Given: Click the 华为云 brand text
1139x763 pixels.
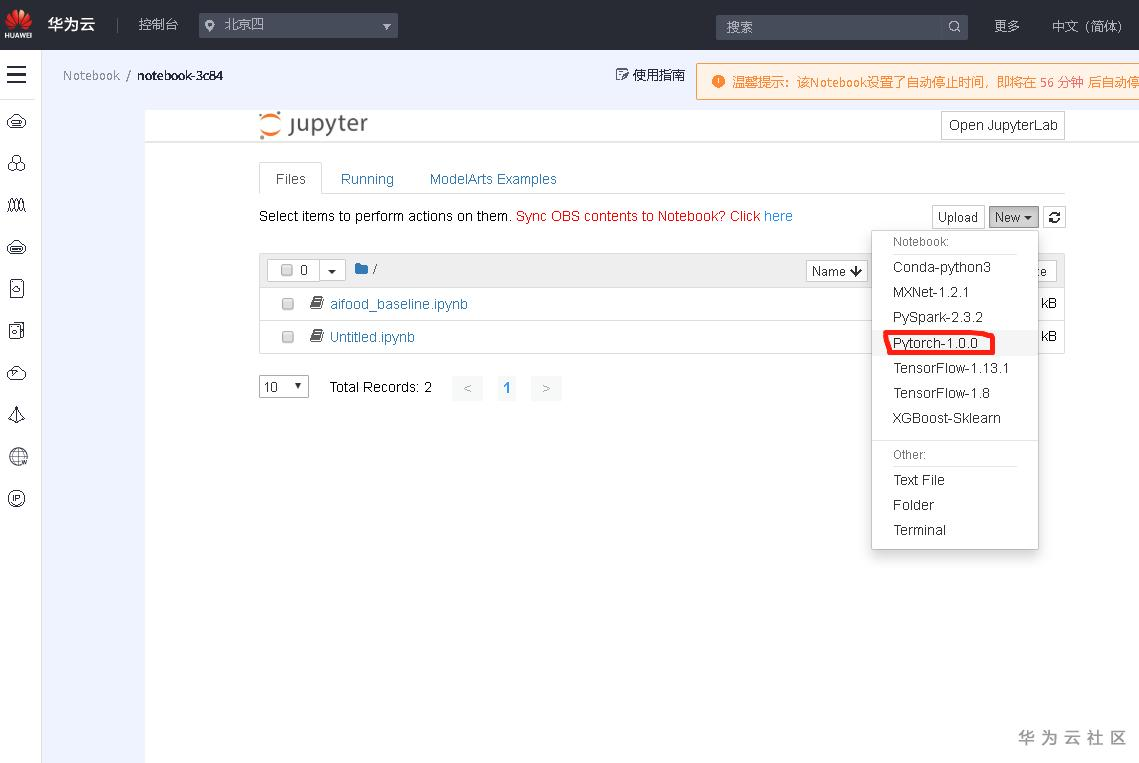Looking at the screenshot, I should (71, 24).
